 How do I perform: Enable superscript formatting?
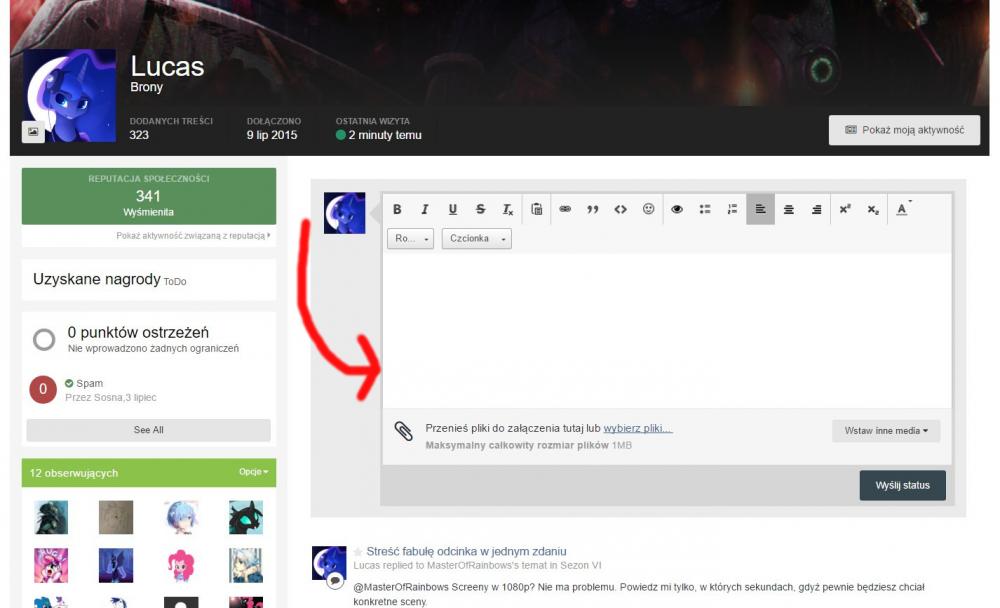[845, 209]
